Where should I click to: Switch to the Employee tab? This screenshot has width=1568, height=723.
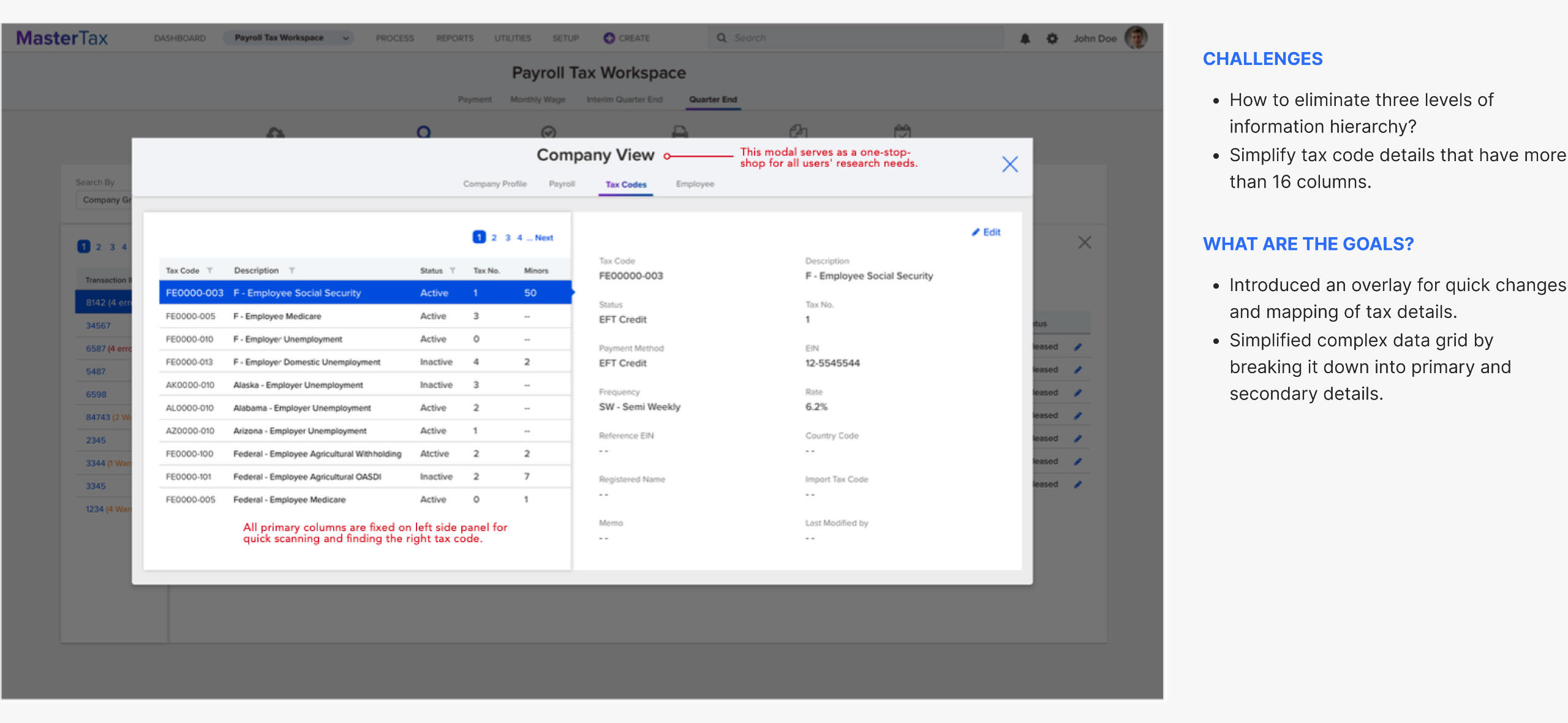[695, 184]
